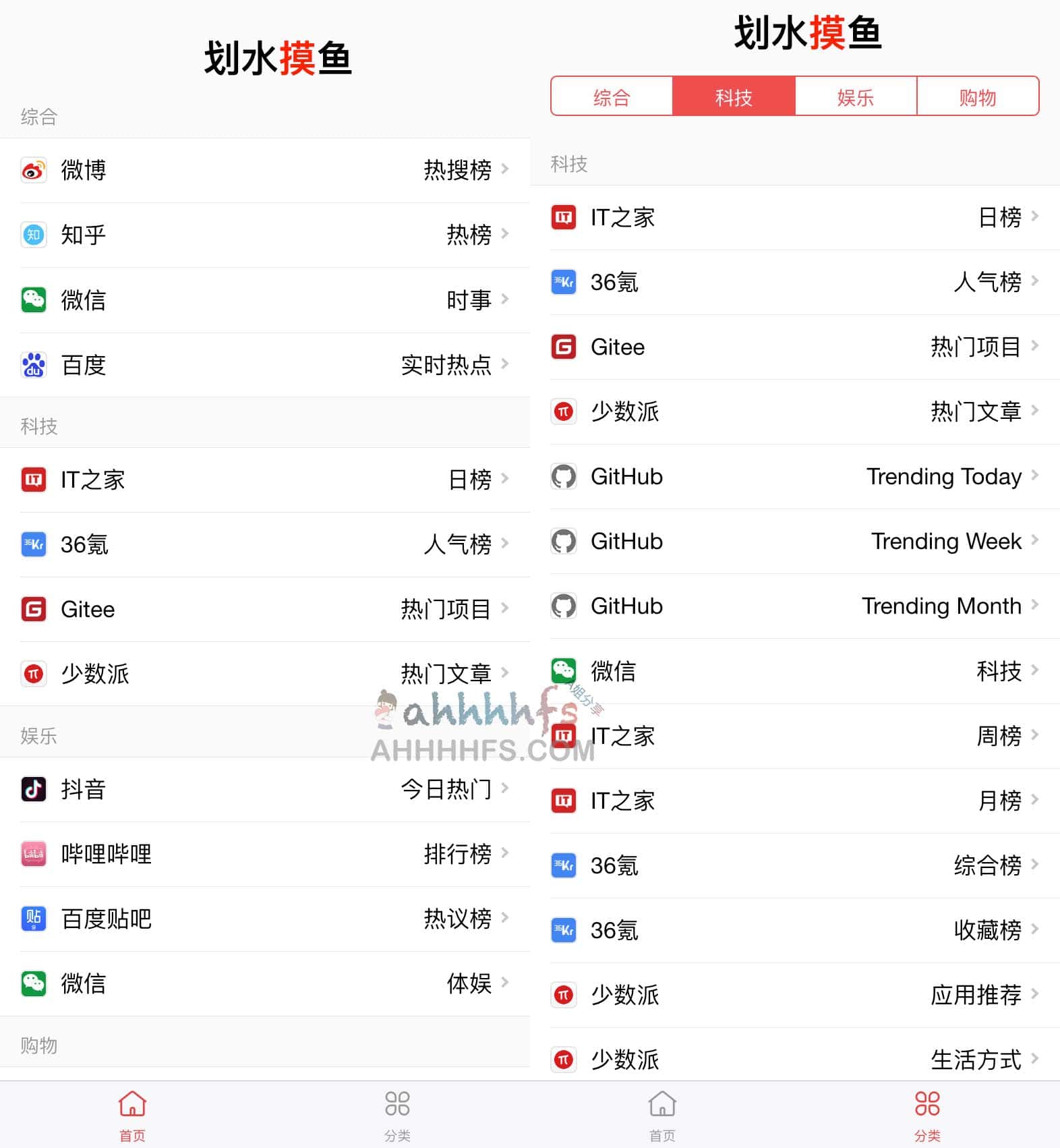Tap 首页 tab on right screen
This screenshot has width=1060, height=1148.
tap(662, 1116)
